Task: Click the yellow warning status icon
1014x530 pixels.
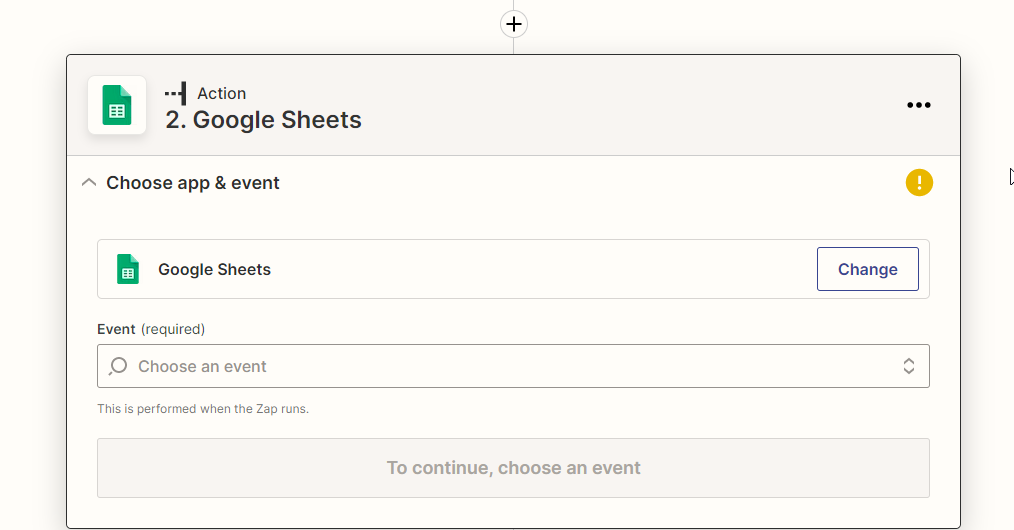Action: (x=919, y=183)
